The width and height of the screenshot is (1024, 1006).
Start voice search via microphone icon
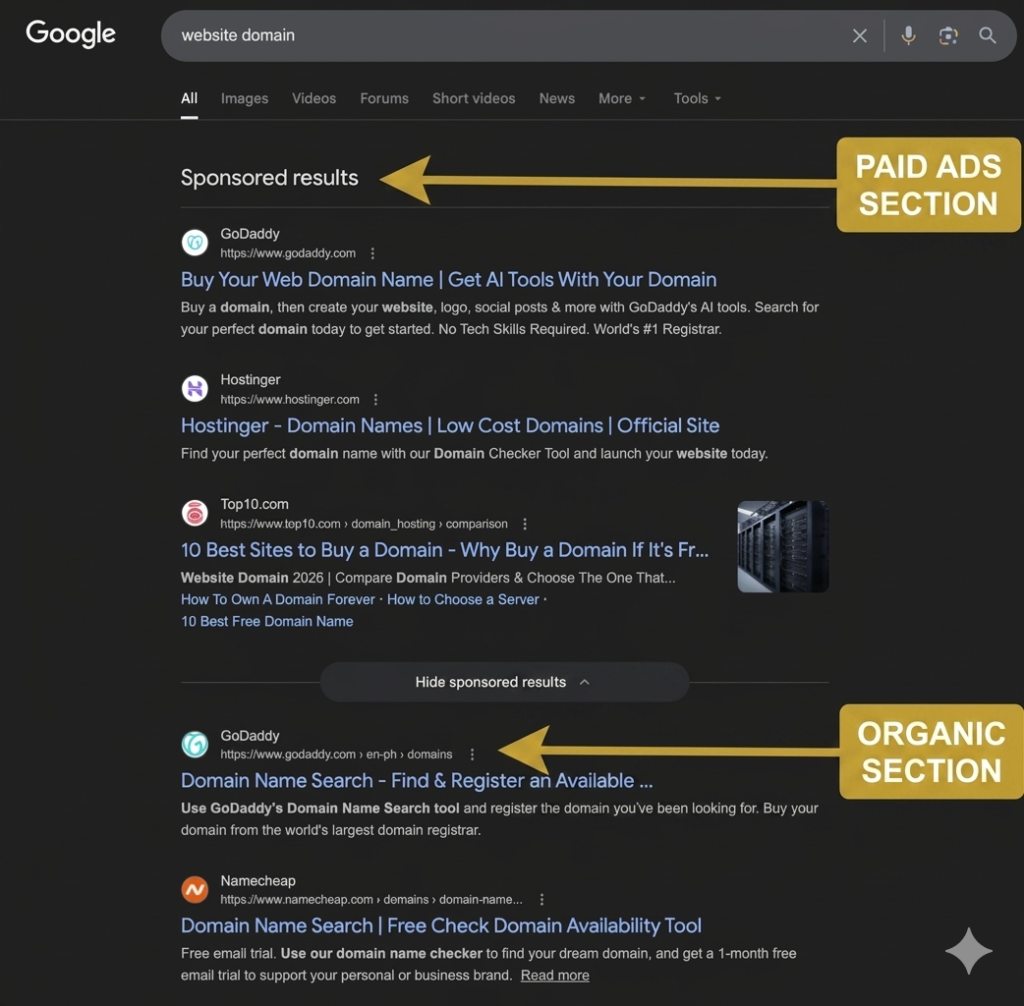[908, 35]
